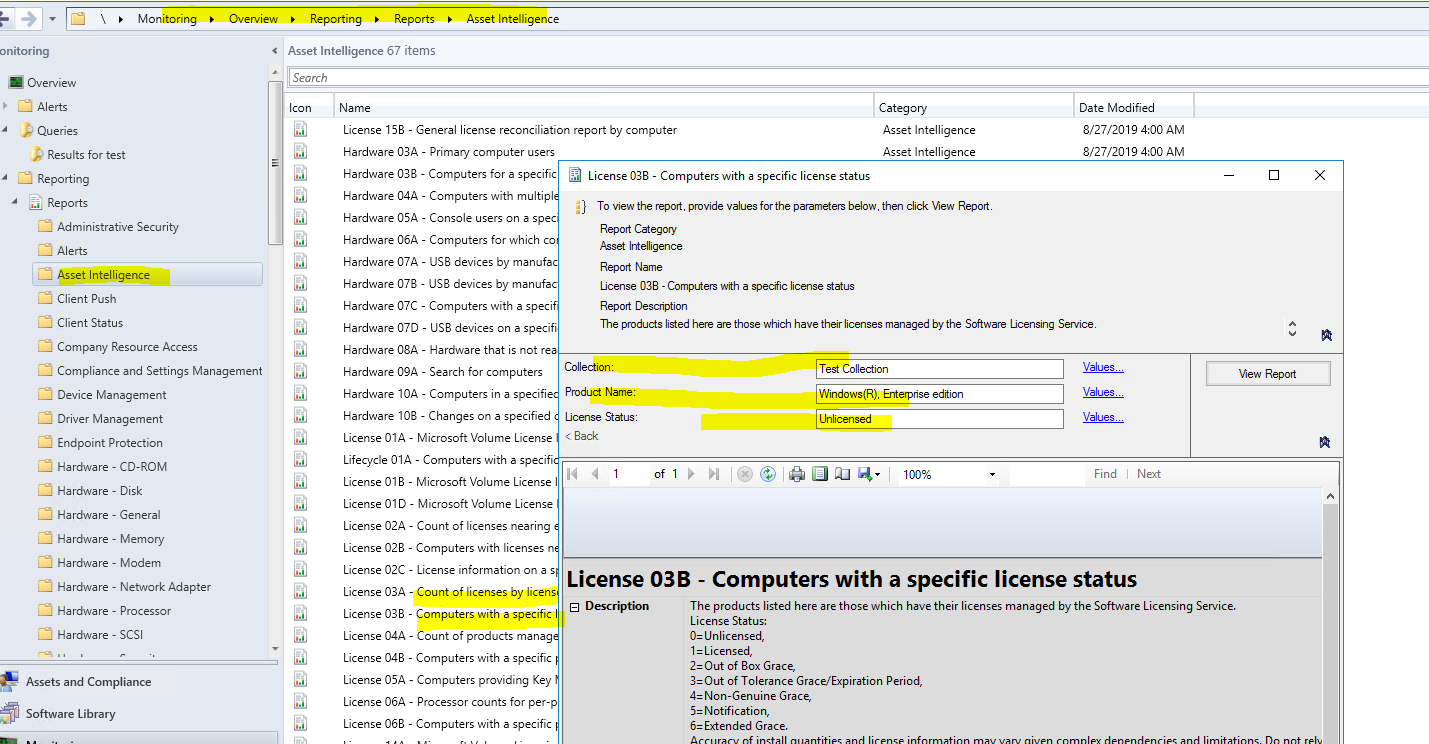Click the navigation back arrow

pos(4,18)
